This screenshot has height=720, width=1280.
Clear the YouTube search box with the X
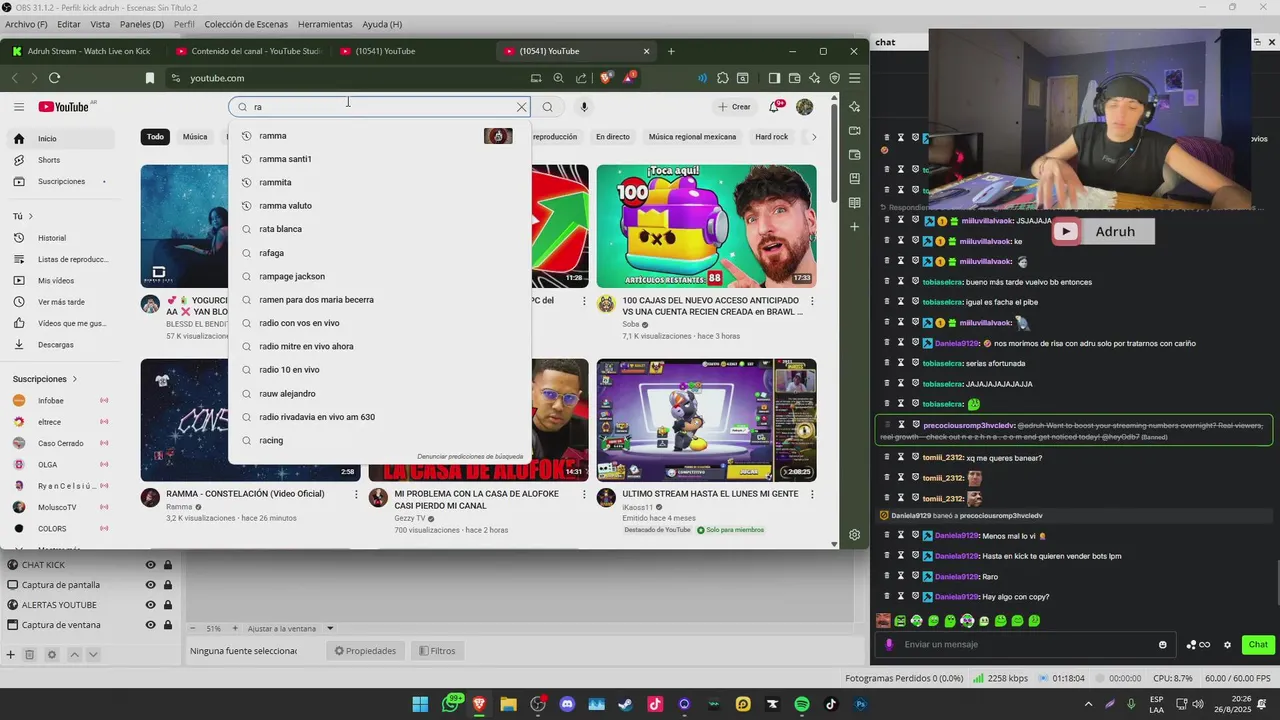521,107
